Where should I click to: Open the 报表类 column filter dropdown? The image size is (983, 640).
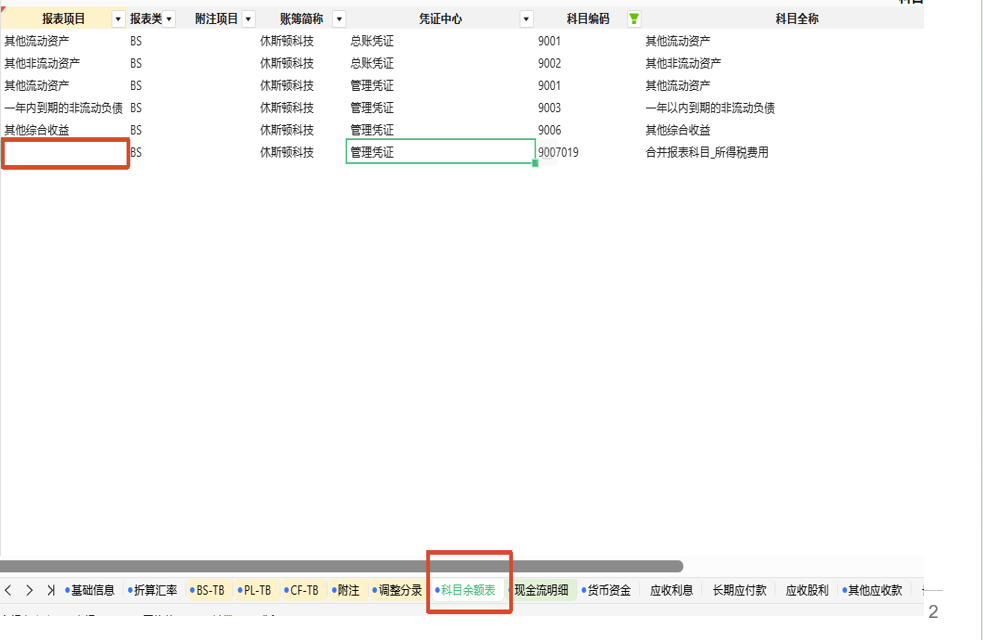(x=169, y=19)
